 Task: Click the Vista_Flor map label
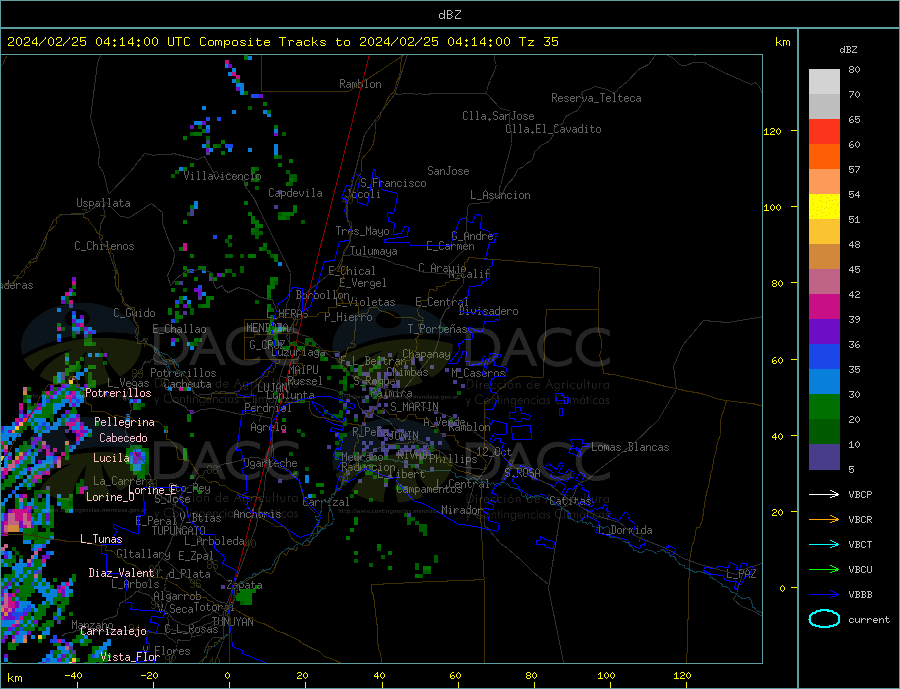click(x=130, y=657)
